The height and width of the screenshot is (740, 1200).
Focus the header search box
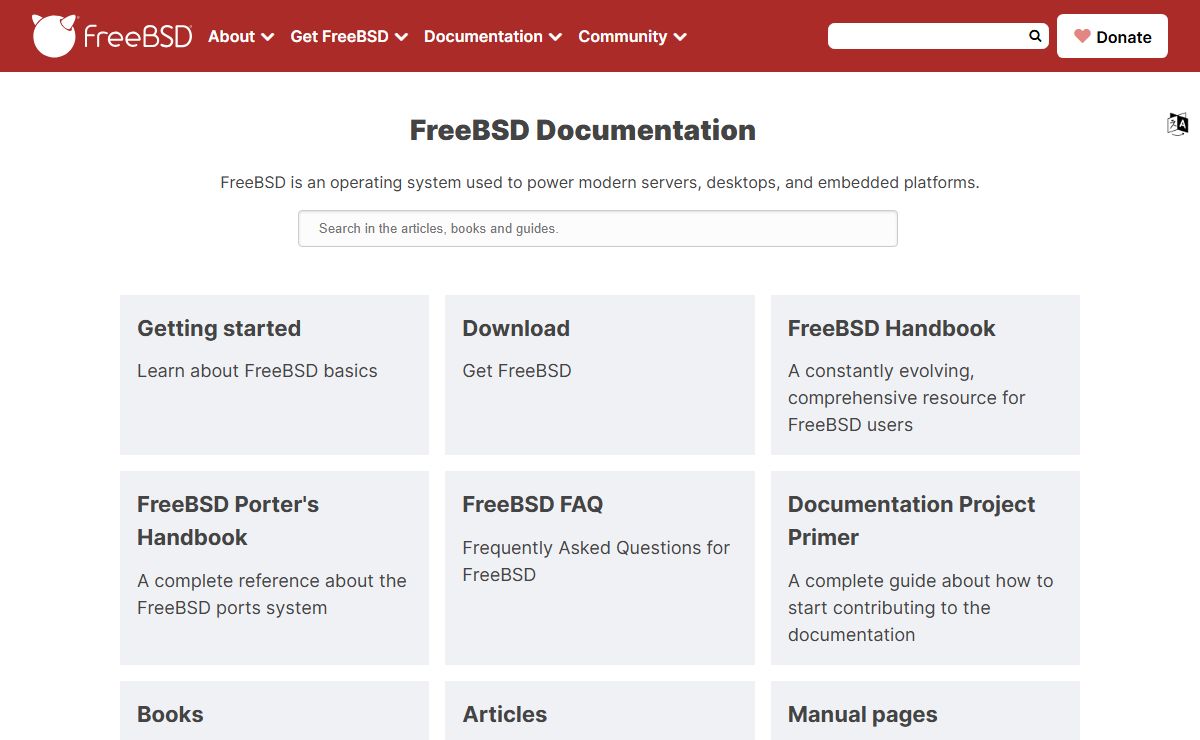(938, 36)
